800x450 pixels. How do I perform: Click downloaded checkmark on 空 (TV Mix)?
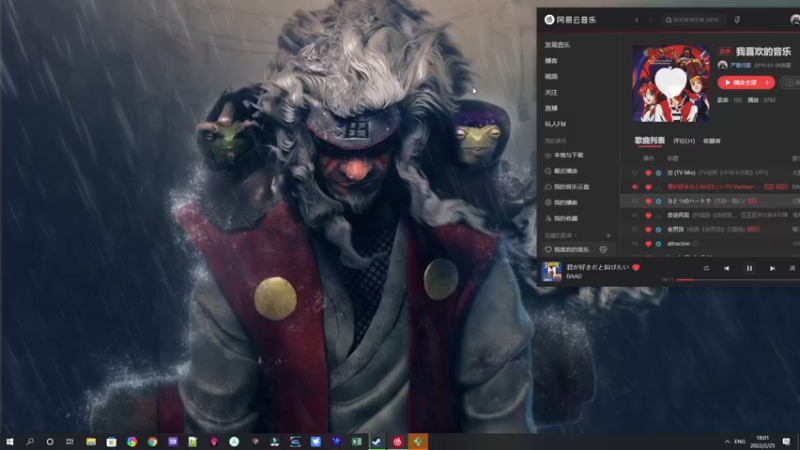click(659, 173)
